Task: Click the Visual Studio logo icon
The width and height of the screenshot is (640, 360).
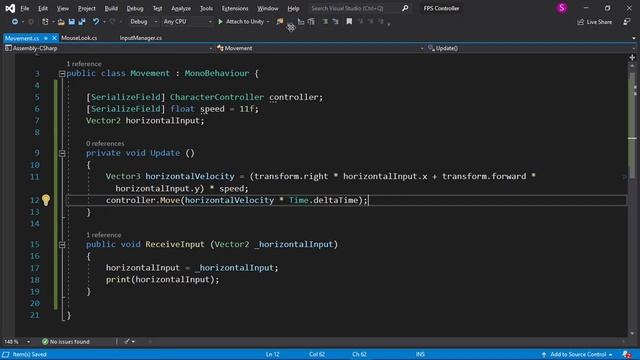Action: pyautogui.click(x=10, y=8)
